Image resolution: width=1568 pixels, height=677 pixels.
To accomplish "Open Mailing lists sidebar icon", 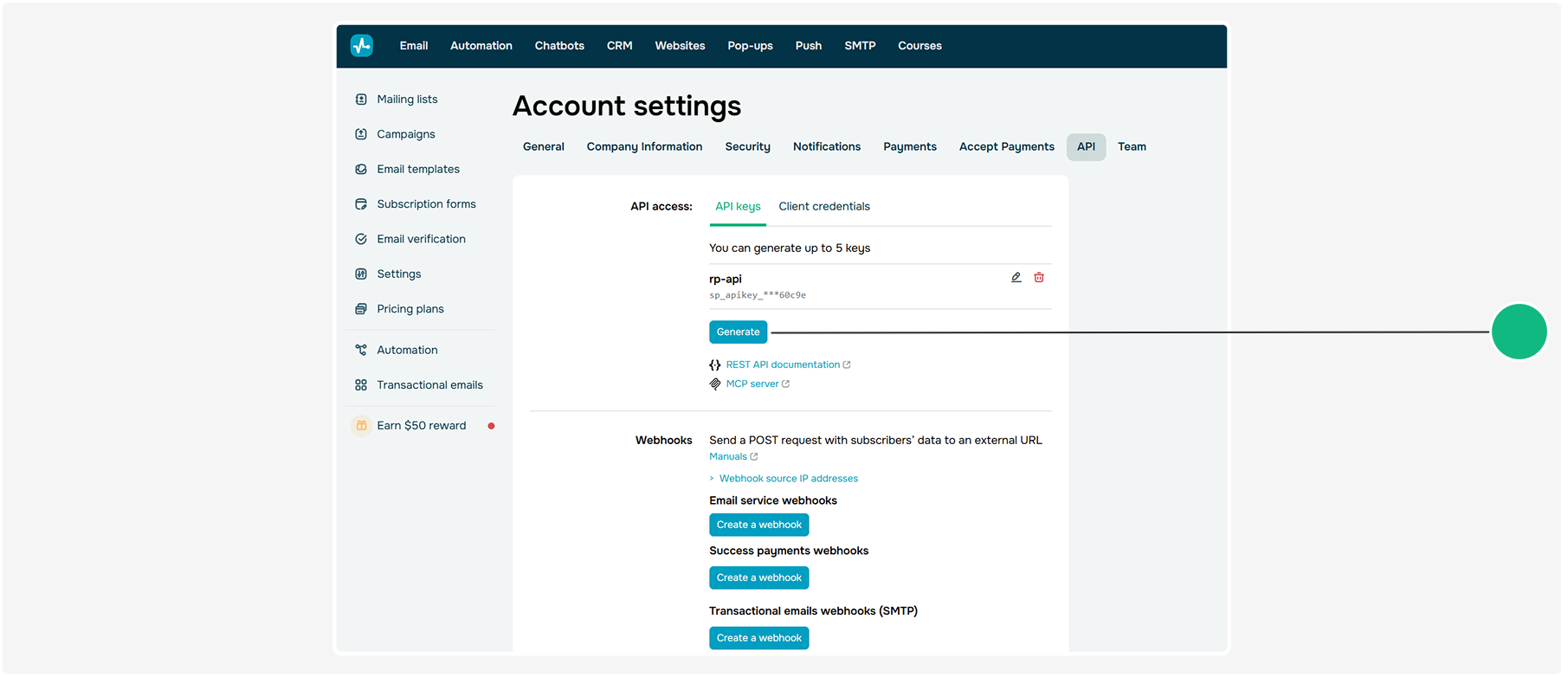I will click(x=361, y=100).
